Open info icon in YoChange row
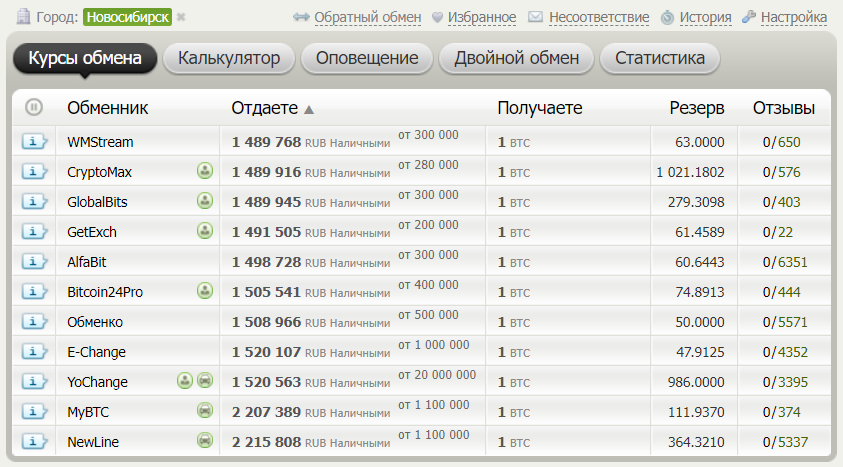This screenshot has width=843, height=467. point(34,382)
